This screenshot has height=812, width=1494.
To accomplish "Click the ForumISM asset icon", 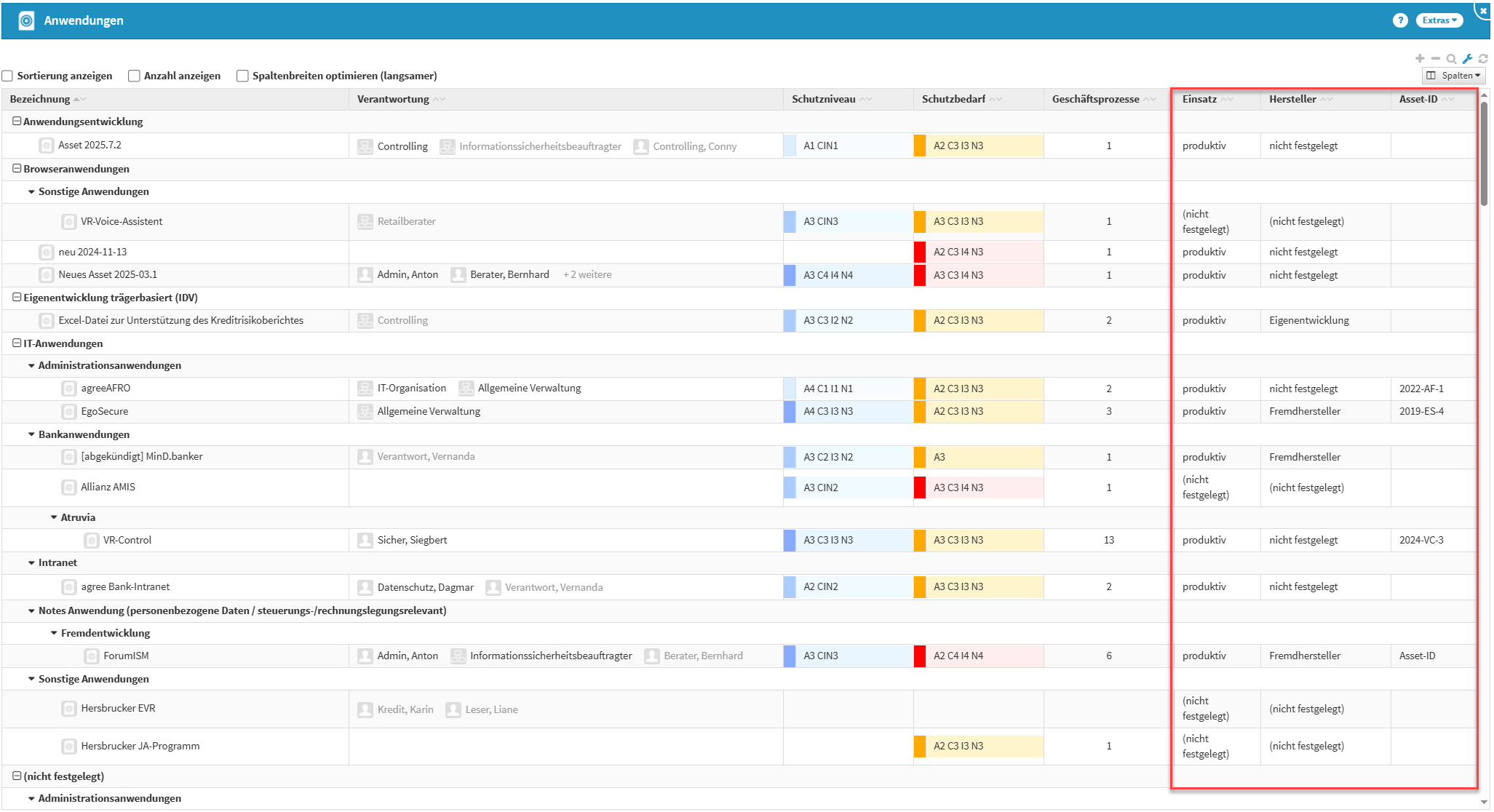I will coord(92,656).
